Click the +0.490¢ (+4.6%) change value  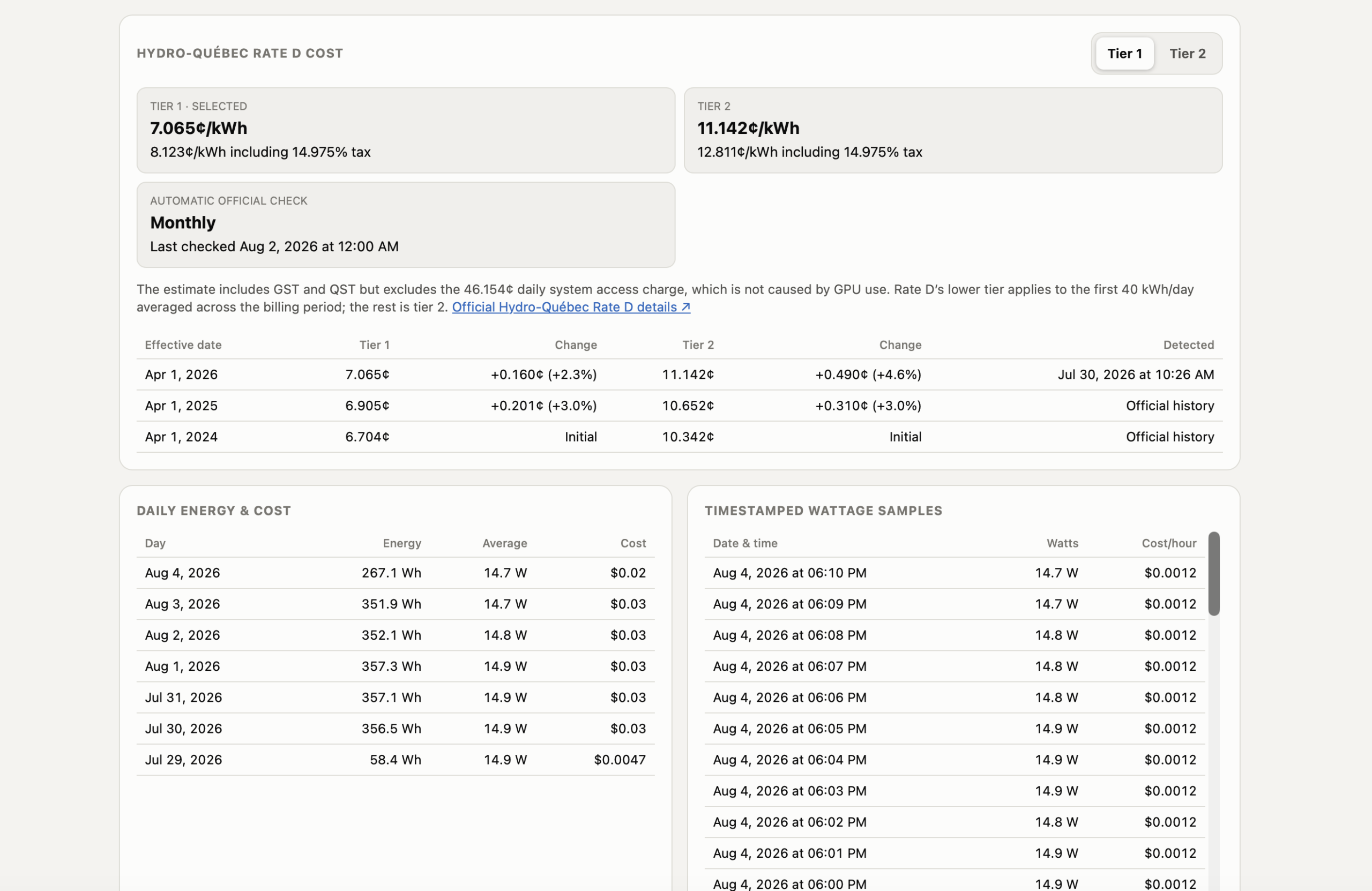tap(868, 375)
